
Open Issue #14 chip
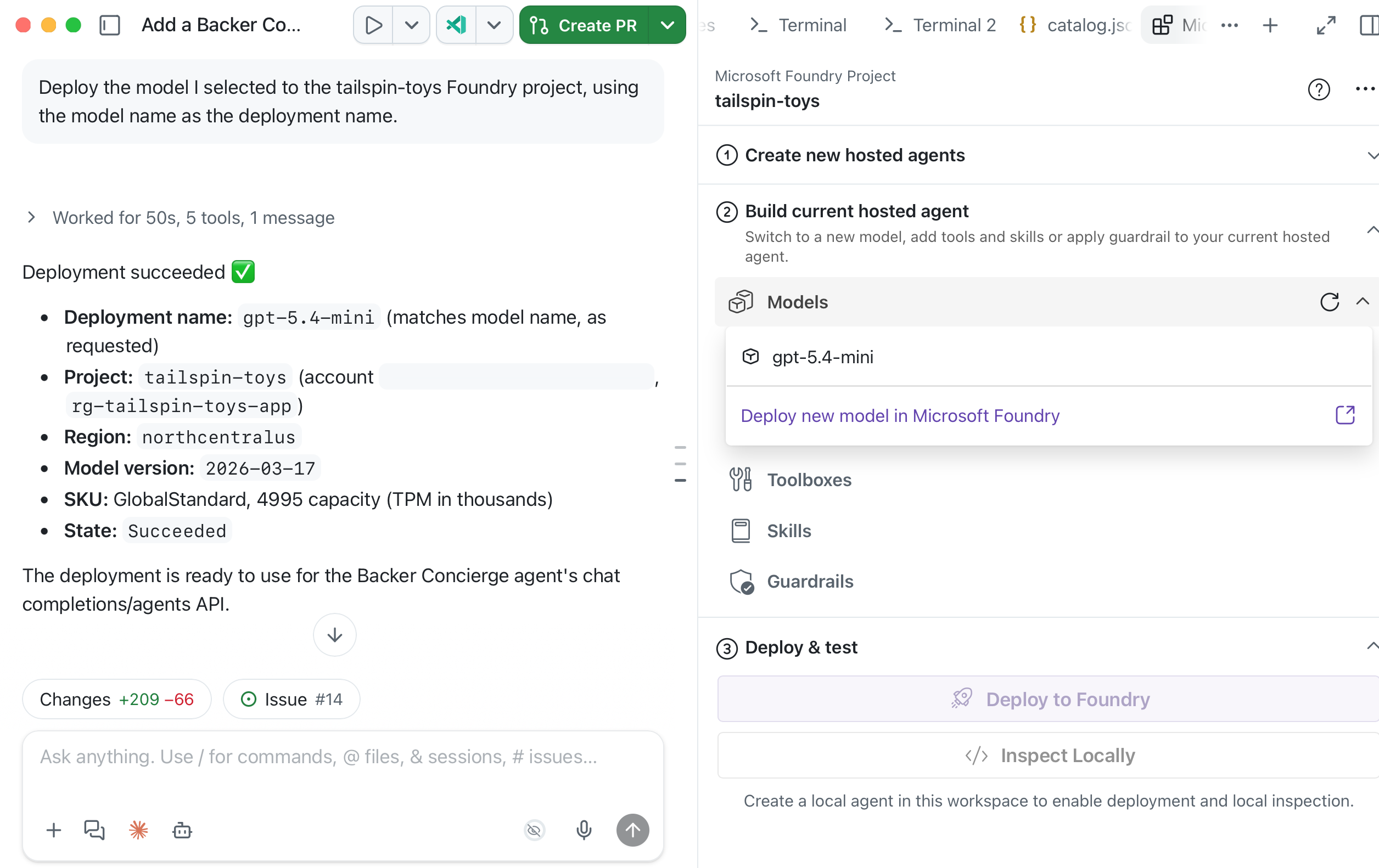coord(292,698)
